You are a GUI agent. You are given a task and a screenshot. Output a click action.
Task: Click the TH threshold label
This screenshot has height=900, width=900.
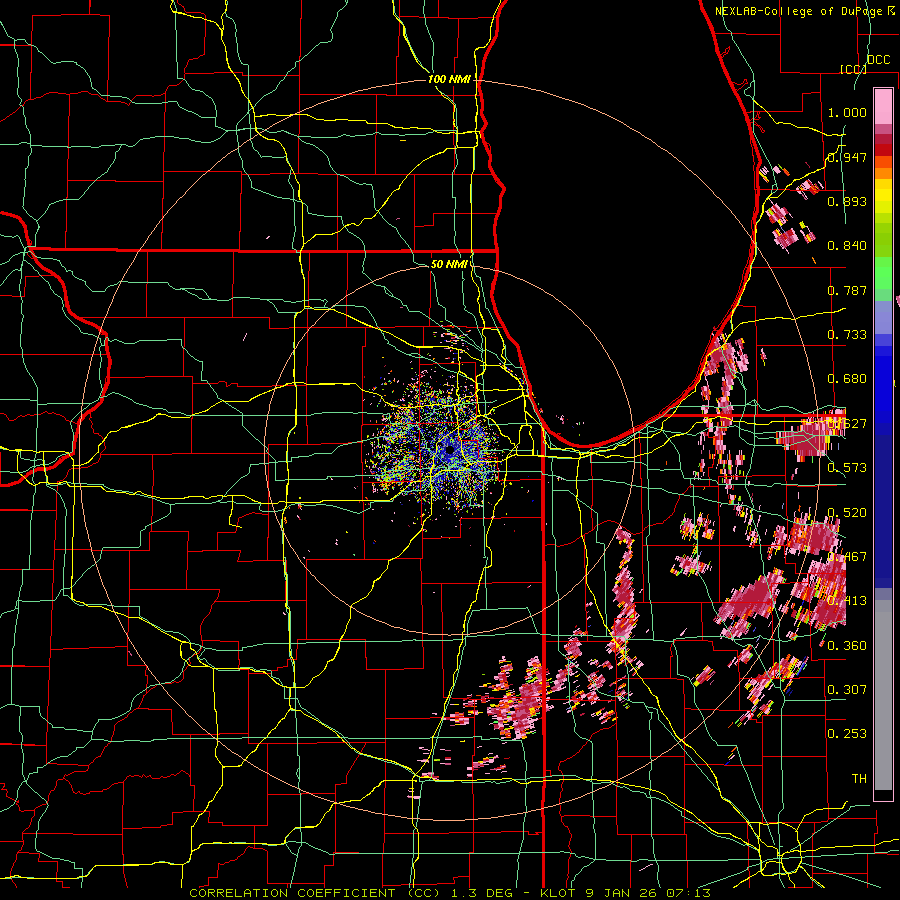[859, 779]
